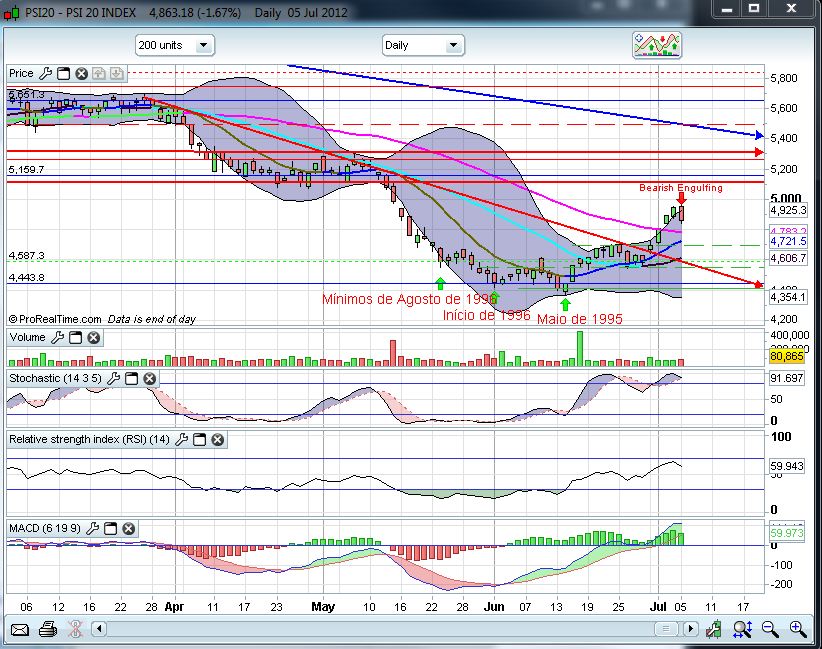Send chart by email envelope icon
Viewport: 822px width, 649px height.
tap(19, 629)
